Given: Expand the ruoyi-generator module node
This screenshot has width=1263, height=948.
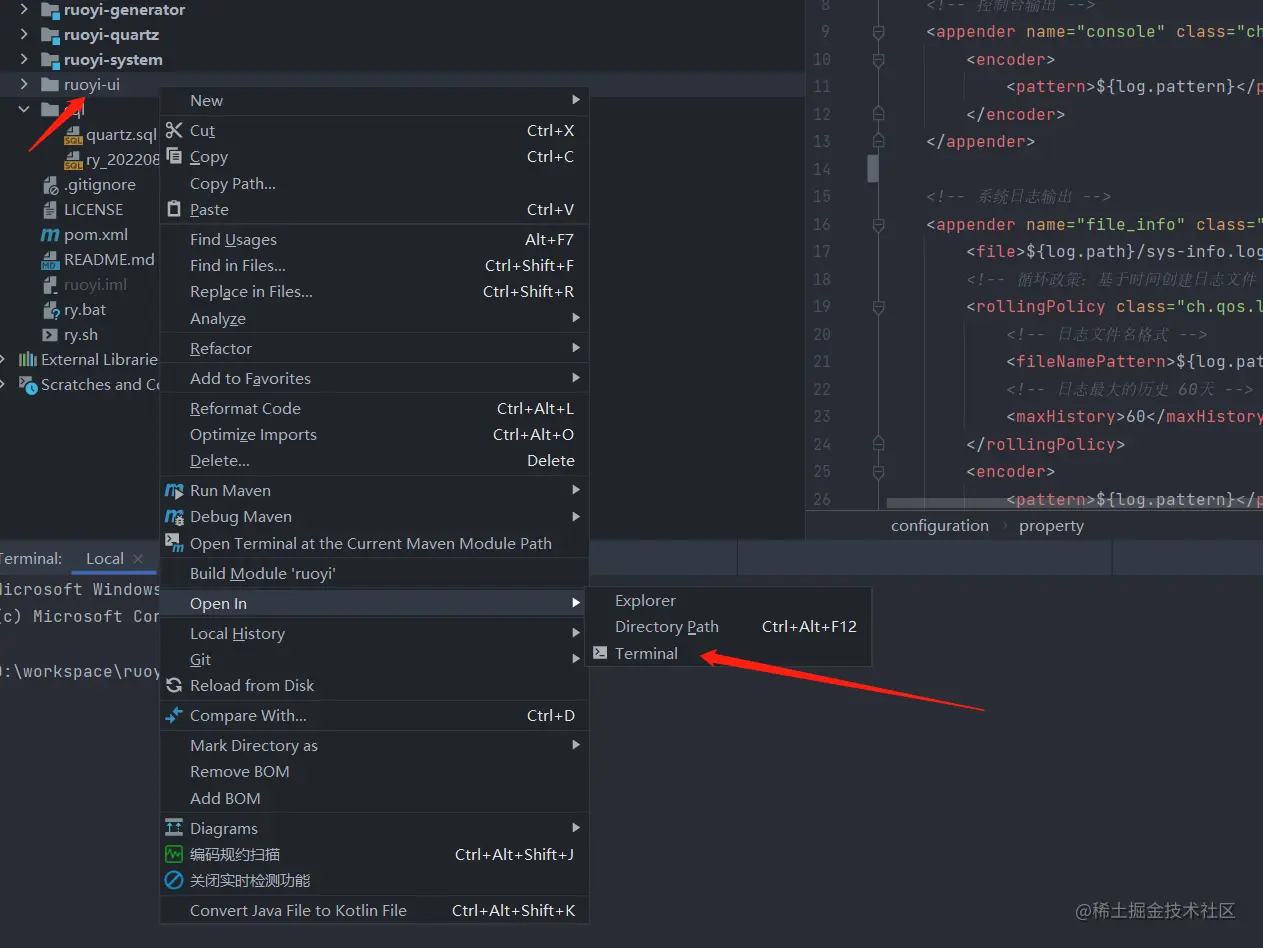Looking at the screenshot, I should click(x=24, y=10).
